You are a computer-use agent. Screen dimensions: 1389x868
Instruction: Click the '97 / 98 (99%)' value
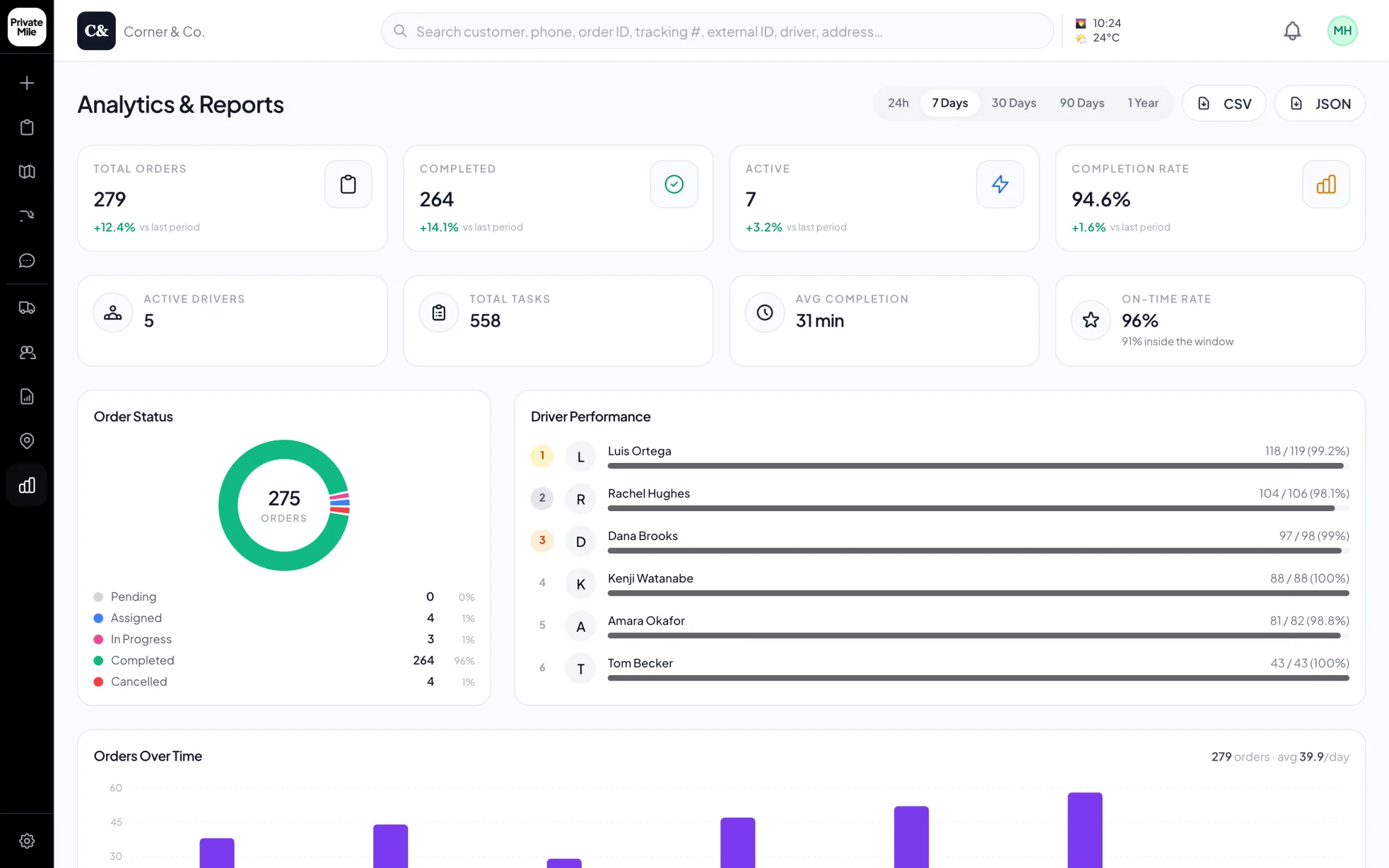[1314, 536]
